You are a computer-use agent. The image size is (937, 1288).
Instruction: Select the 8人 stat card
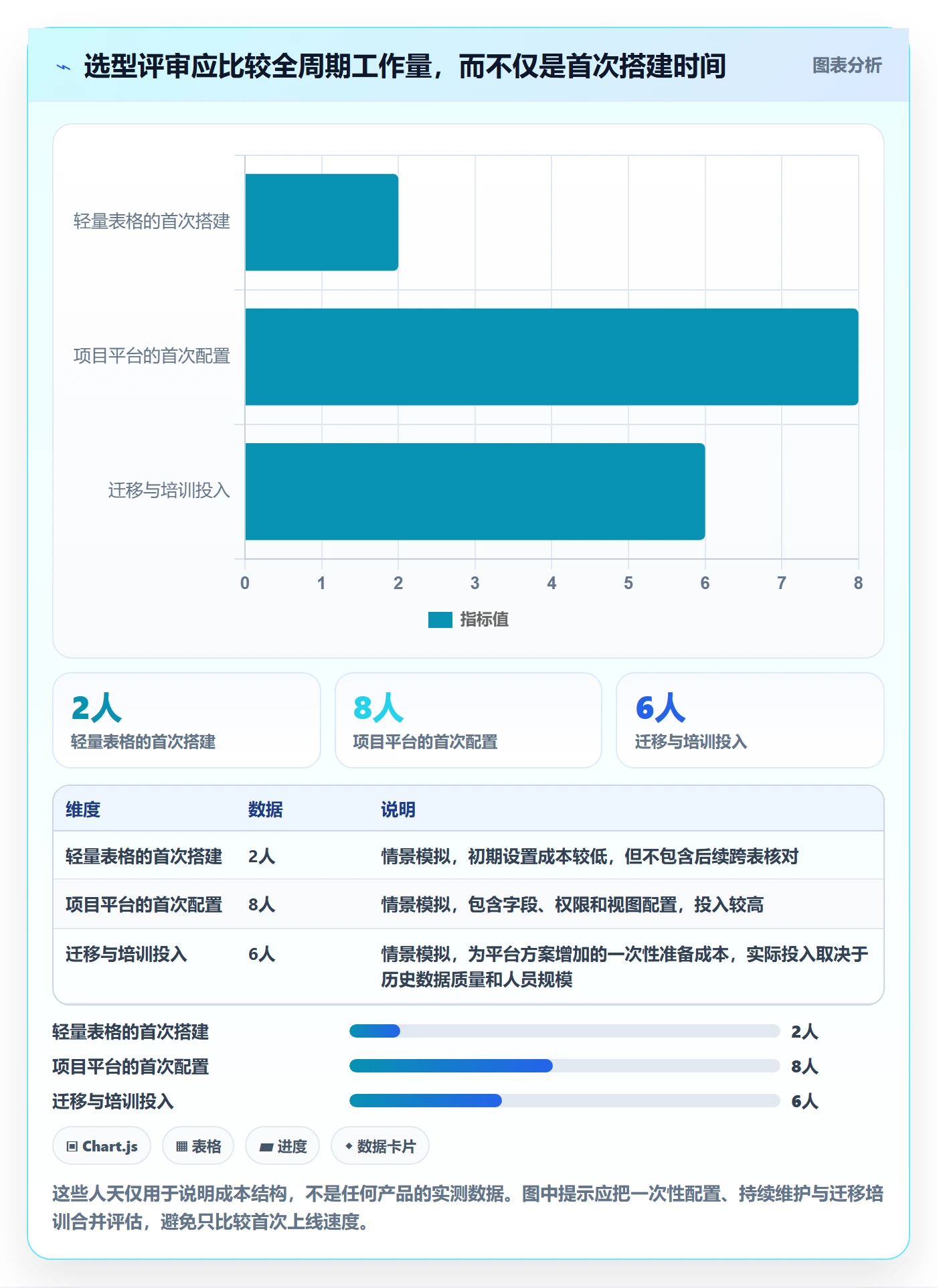click(468, 720)
